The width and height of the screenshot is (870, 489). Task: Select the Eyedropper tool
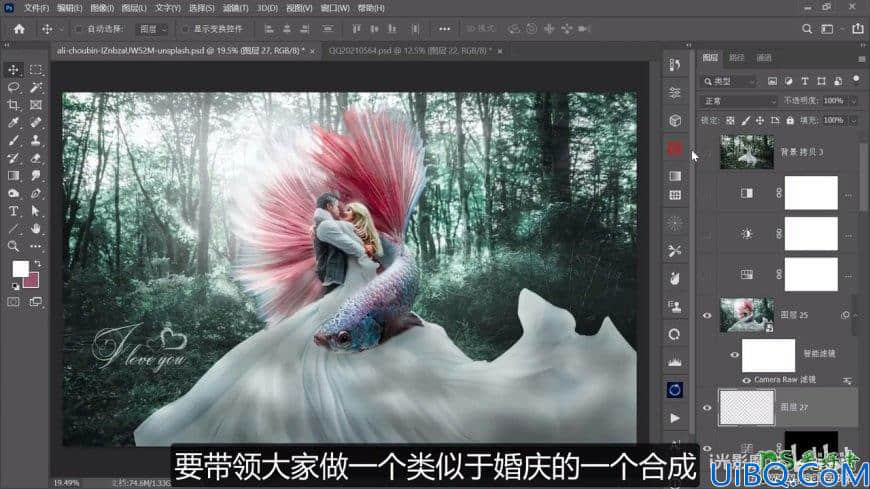[13, 123]
